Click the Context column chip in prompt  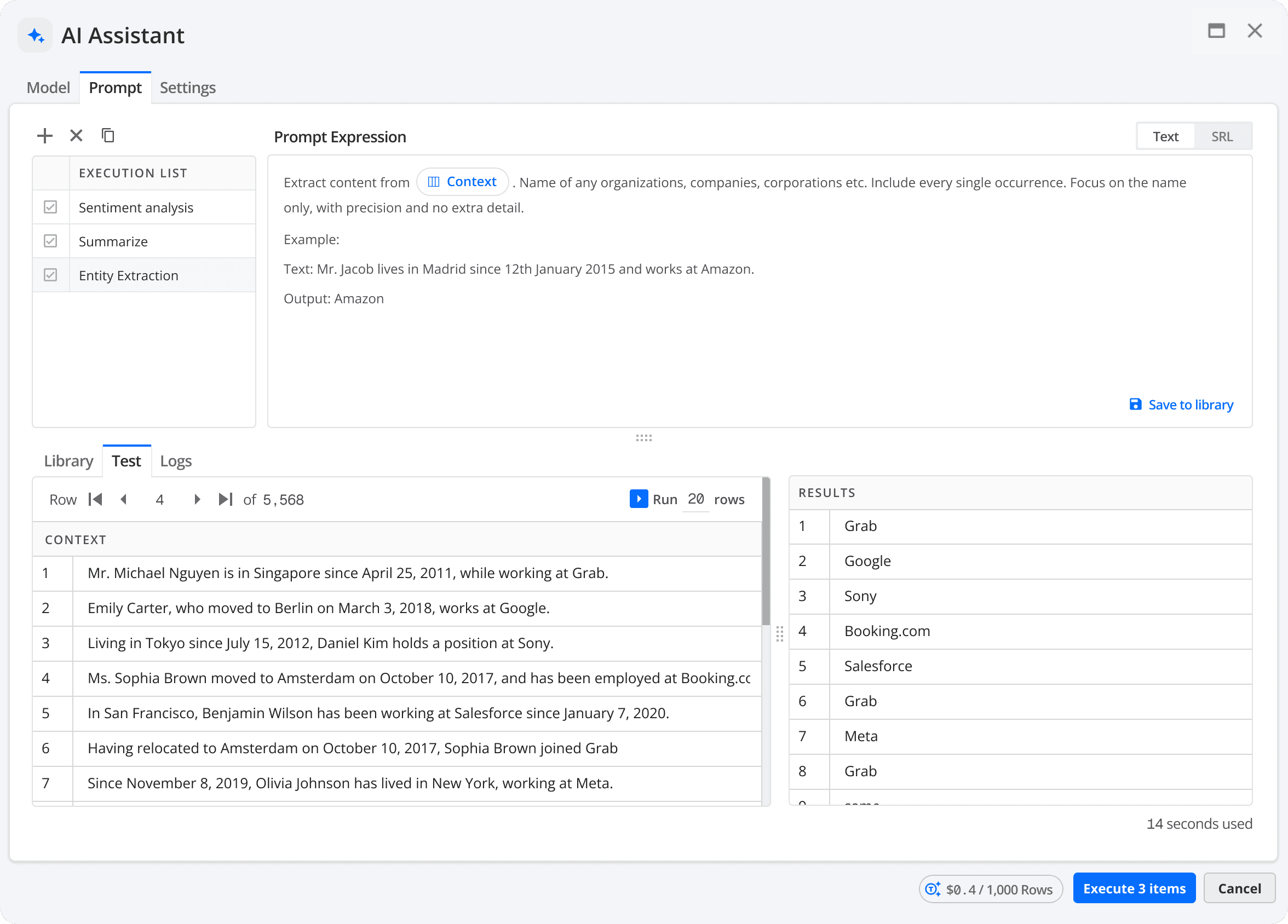[462, 182]
